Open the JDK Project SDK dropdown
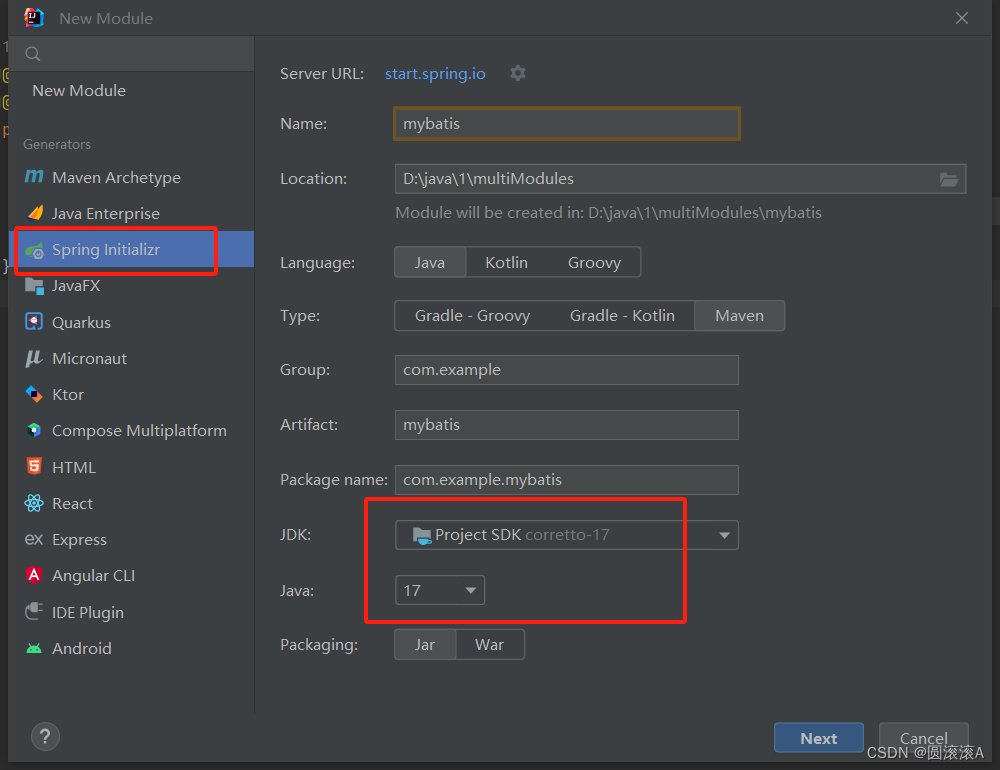Image resolution: width=1000 pixels, height=770 pixels. pyautogui.click(x=566, y=535)
